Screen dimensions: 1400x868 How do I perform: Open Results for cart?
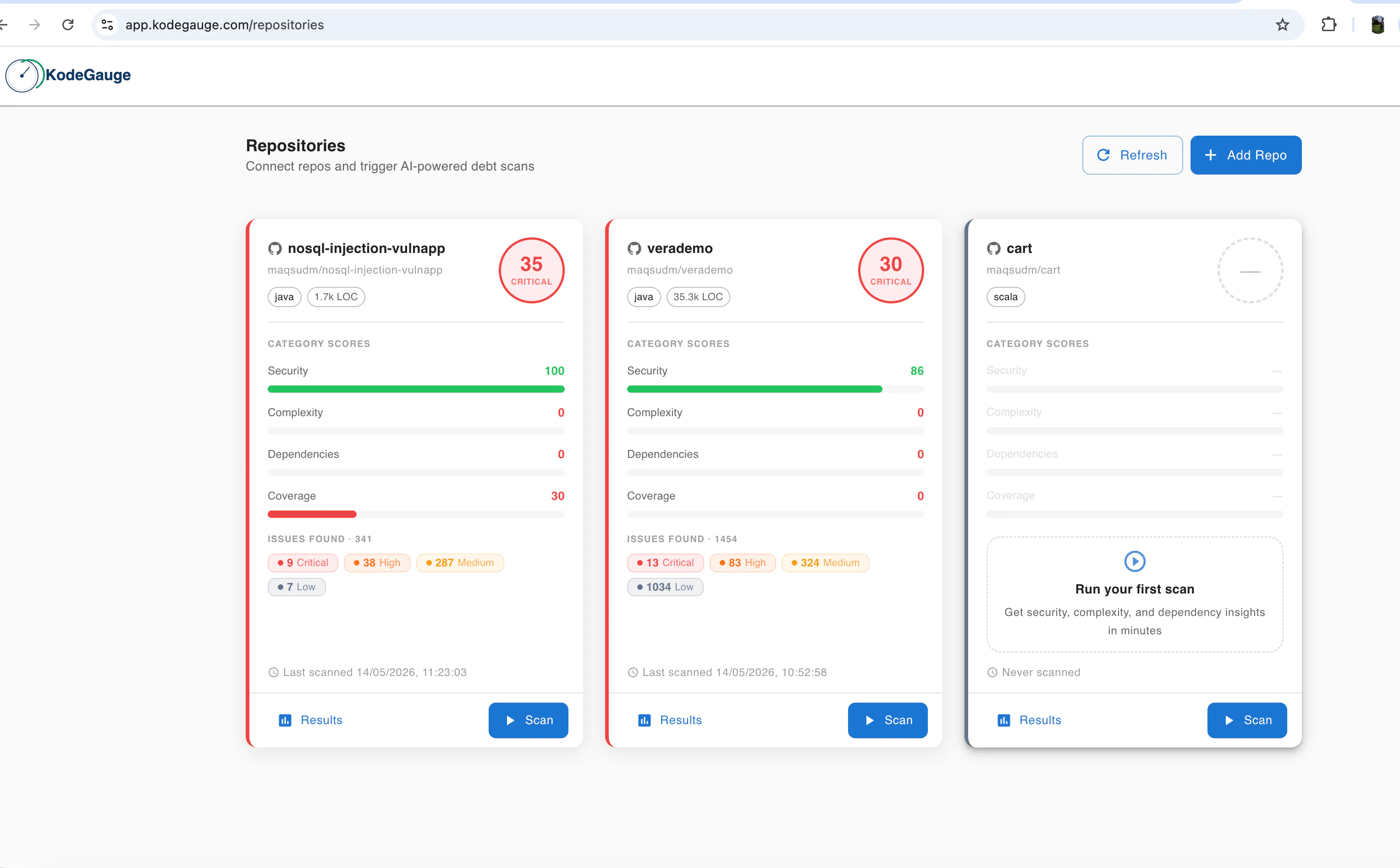point(1029,720)
